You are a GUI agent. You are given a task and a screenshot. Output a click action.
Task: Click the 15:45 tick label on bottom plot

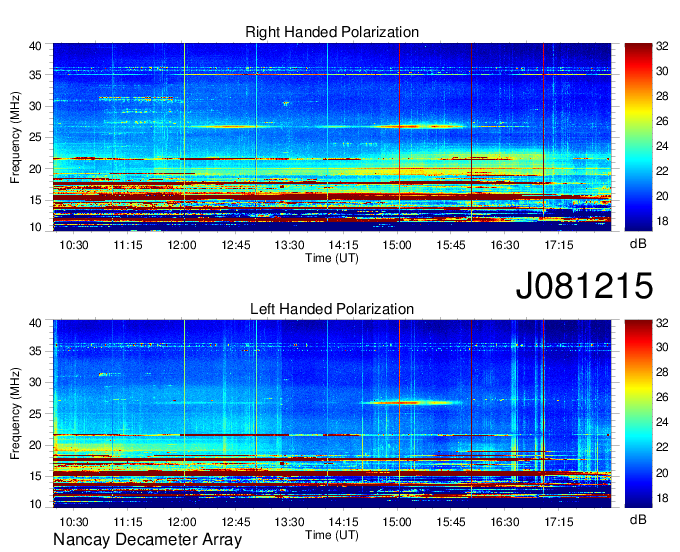(x=451, y=522)
